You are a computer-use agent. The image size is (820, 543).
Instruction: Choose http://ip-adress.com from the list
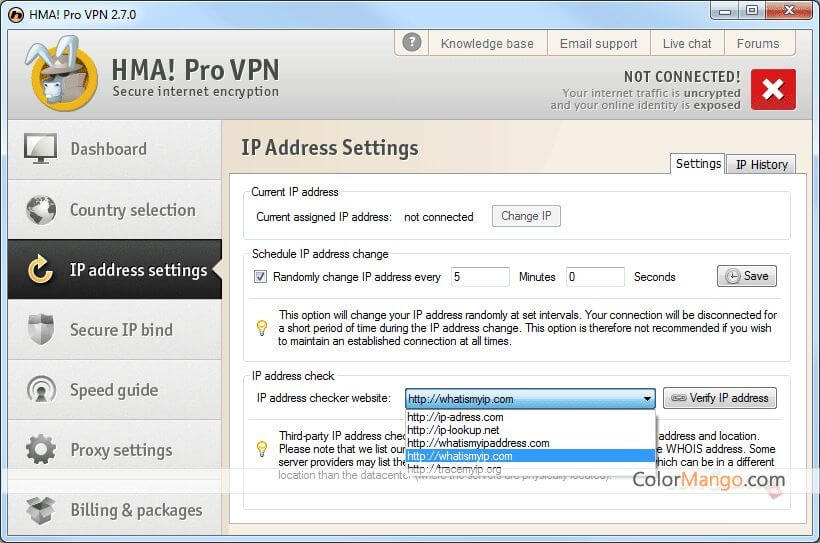point(530,417)
